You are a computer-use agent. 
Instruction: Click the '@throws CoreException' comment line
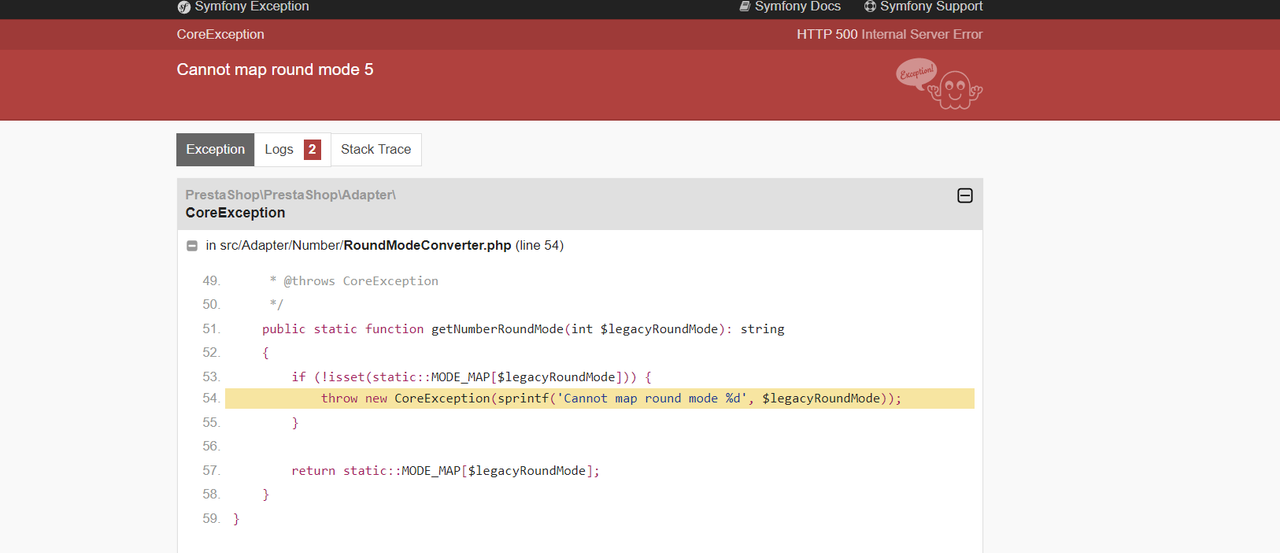pos(354,281)
